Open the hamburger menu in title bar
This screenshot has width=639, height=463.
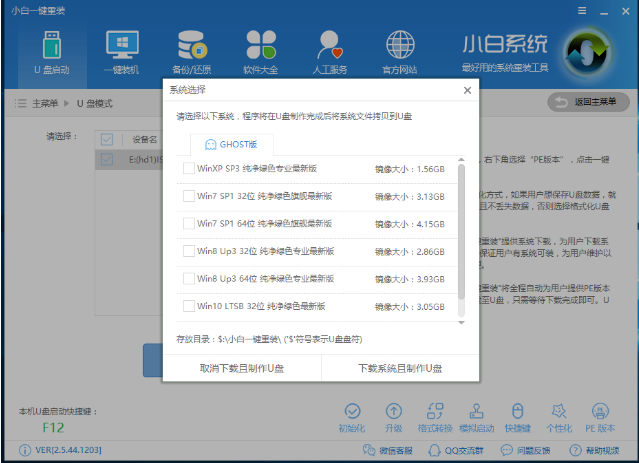point(582,11)
